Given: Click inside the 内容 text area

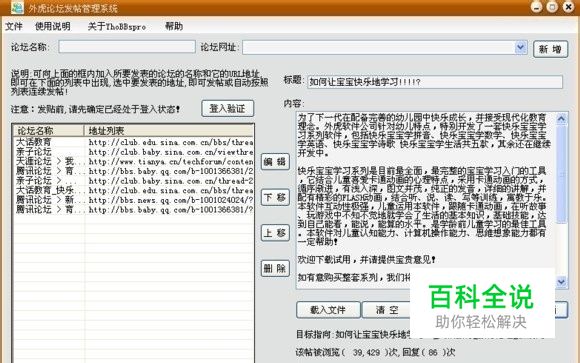Looking at the screenshot, I should 425,200.
